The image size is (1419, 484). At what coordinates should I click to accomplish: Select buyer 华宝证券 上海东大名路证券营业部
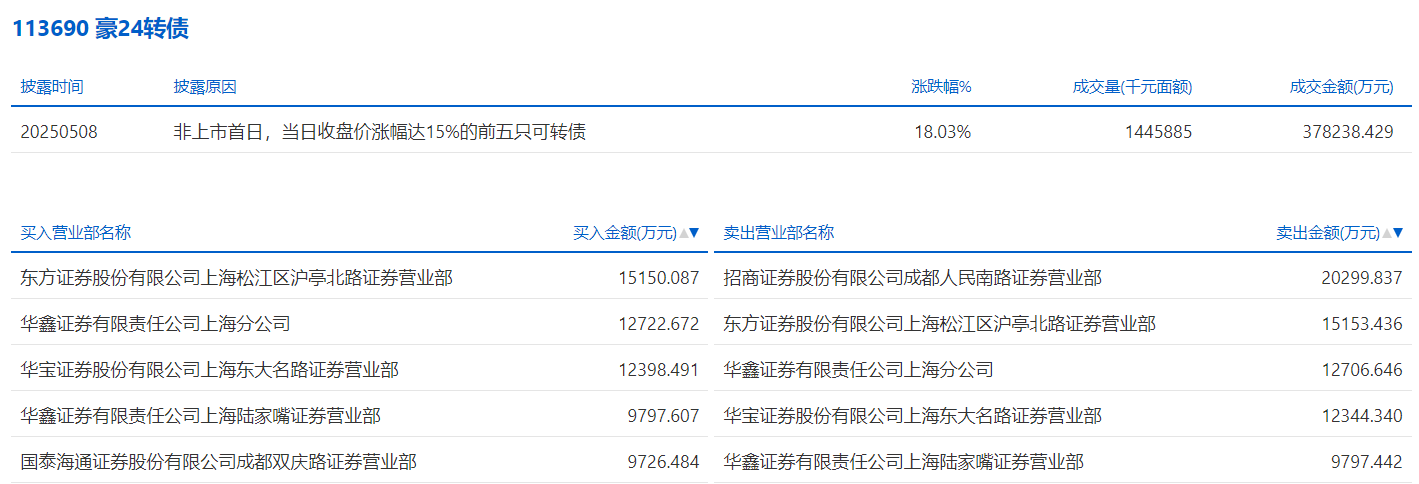click(209, 370)
